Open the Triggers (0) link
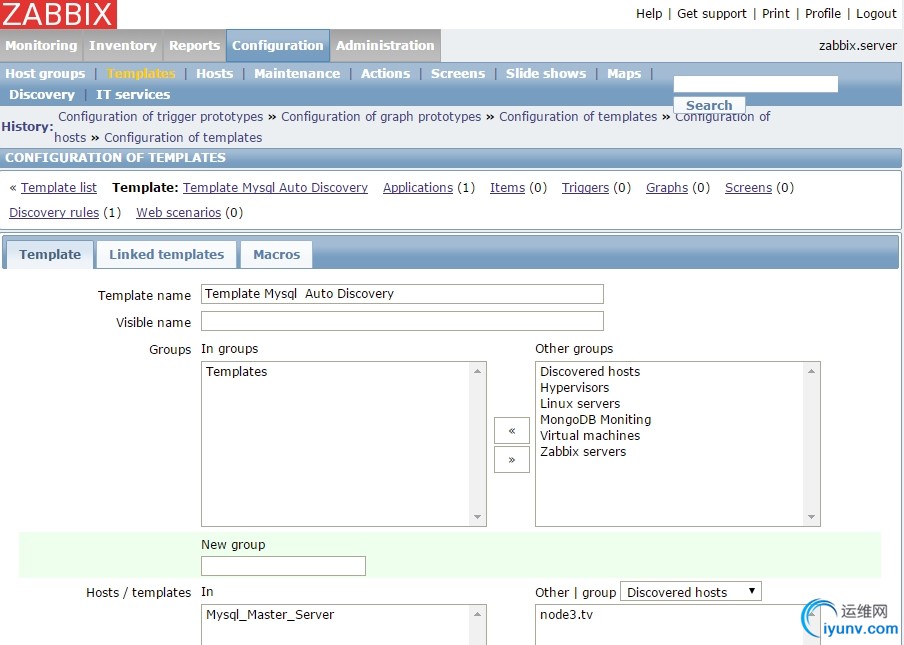The image size is (904, 645). (585, 188)
